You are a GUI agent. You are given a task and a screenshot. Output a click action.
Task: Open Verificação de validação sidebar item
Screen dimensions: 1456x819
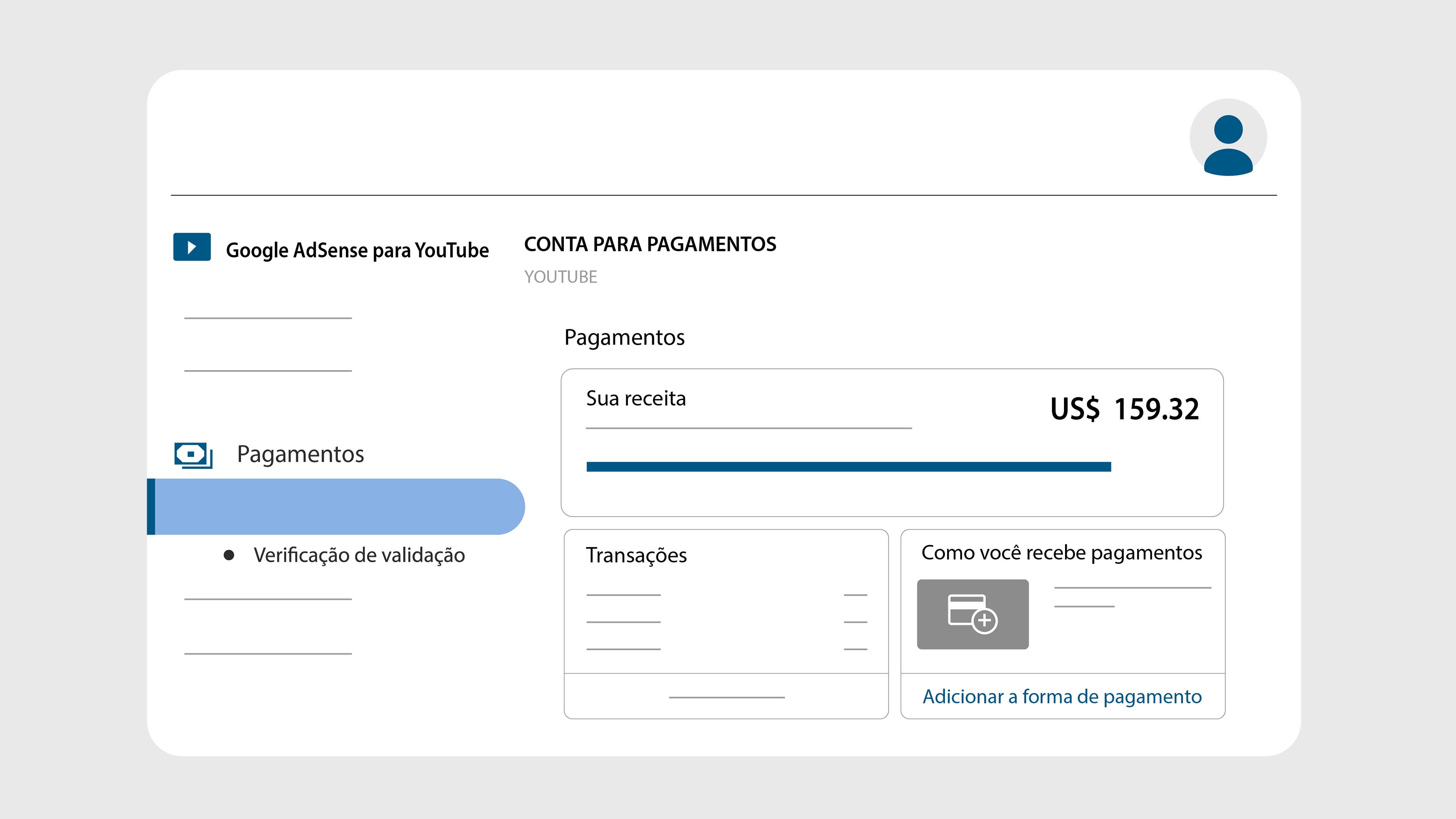pos(359,555)
